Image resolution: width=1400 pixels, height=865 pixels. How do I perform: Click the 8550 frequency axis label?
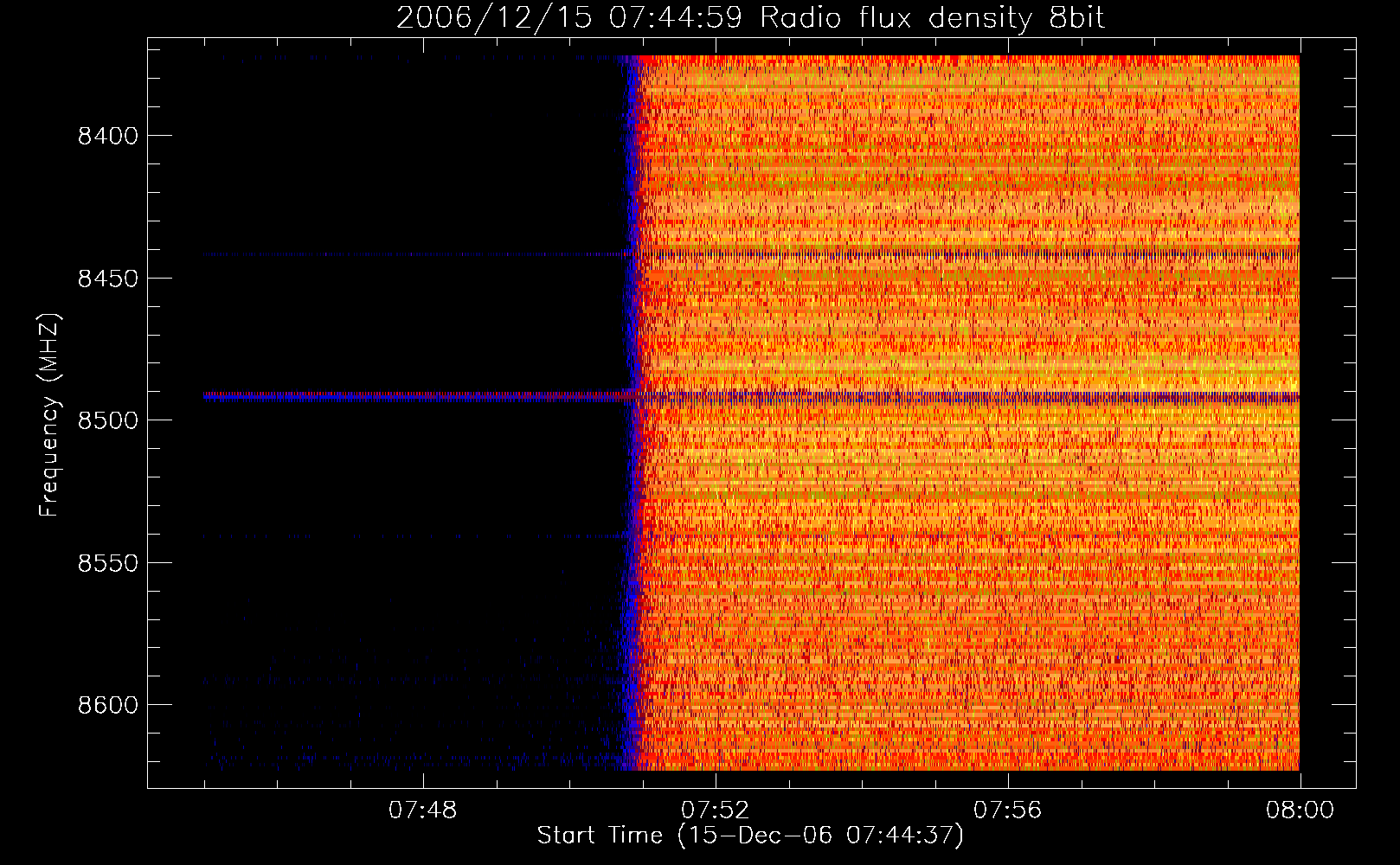pos(108,563)
